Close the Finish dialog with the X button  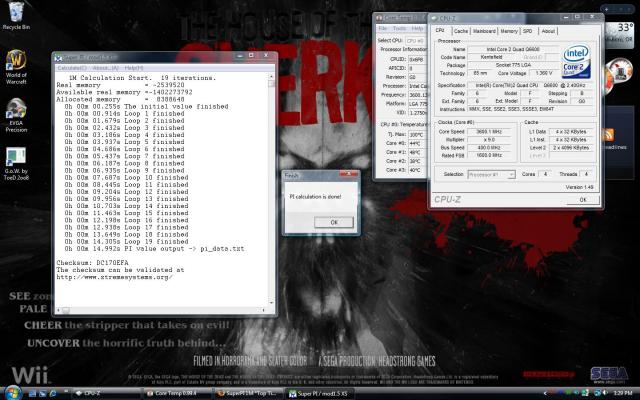click(x=349, y=175)
